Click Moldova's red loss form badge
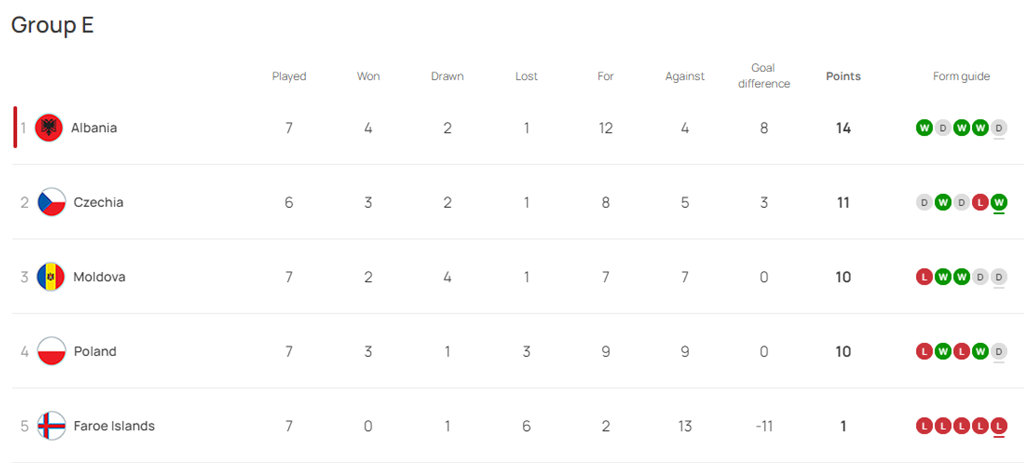The image size is (1024, 463). point(923,277)
